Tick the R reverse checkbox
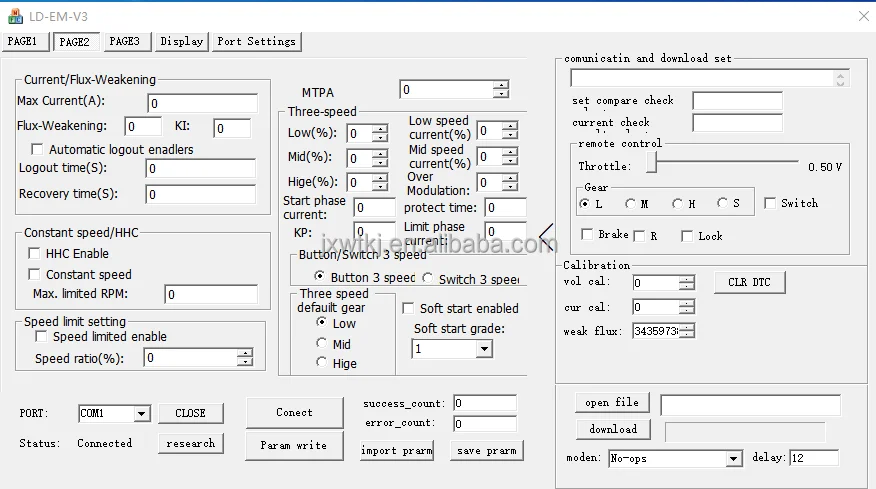Image resolution: width=876 pixels, height=489 pixels. pos(640,236)
